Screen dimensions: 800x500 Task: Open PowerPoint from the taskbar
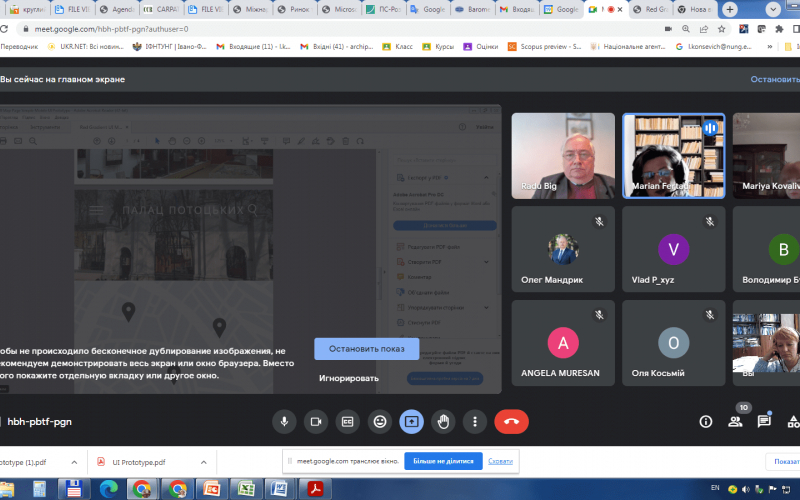(x=211, y=489)
